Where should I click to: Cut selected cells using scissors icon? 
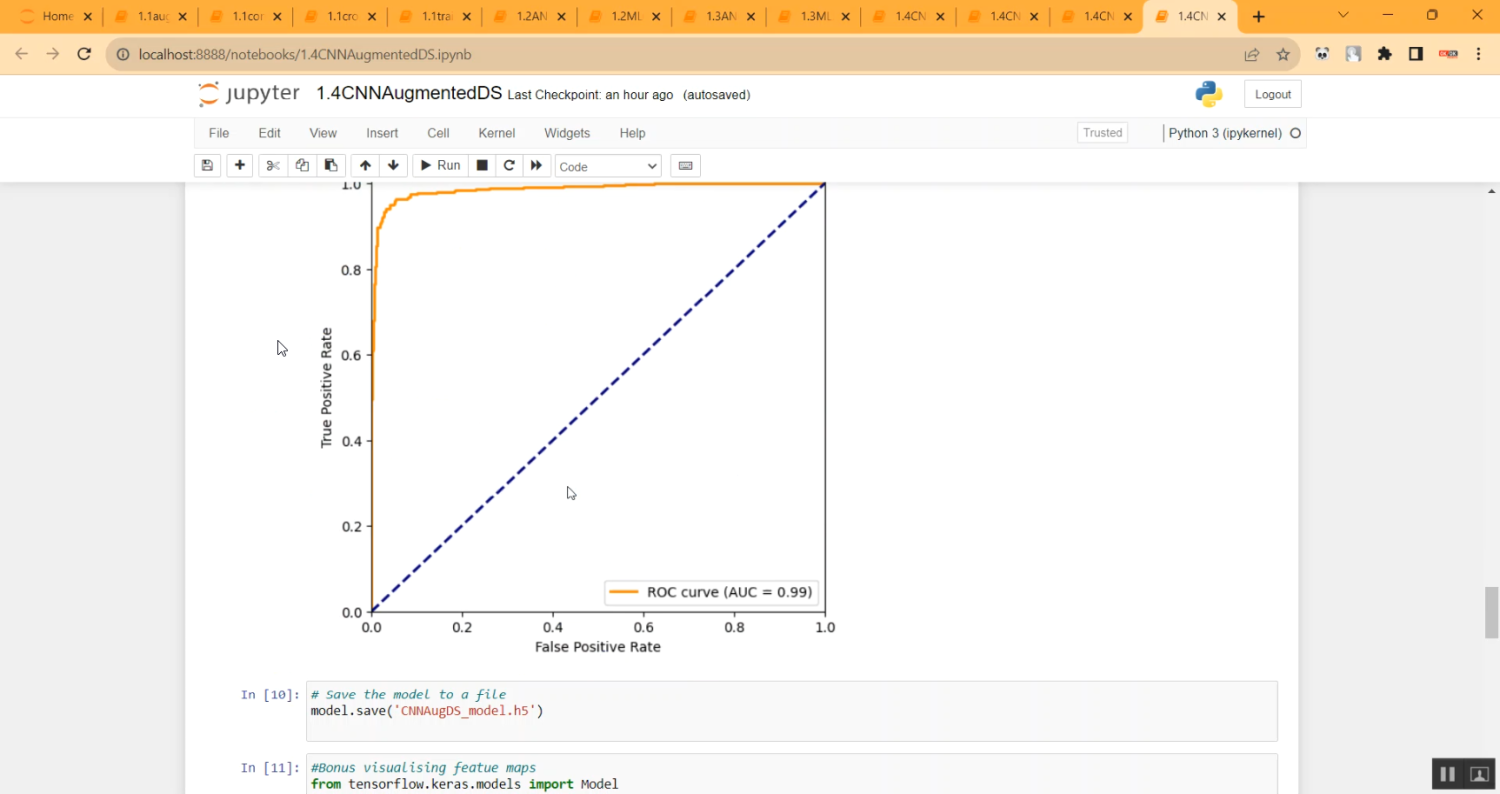coord(273,166)
